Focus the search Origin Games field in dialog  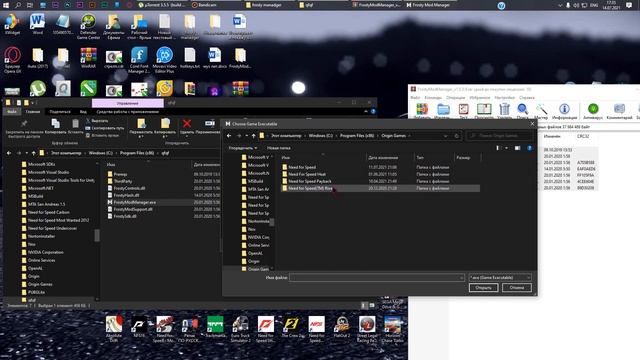(499, 136)
